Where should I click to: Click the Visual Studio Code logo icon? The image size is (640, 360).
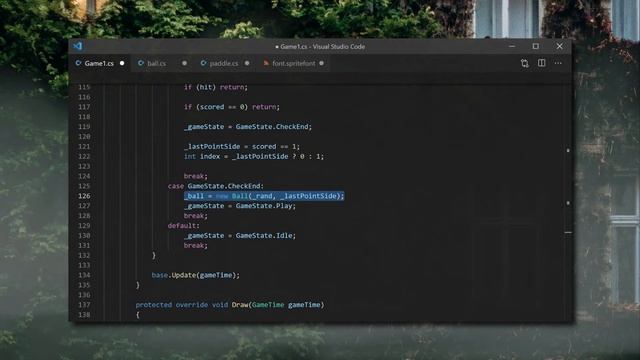(78, 46)
